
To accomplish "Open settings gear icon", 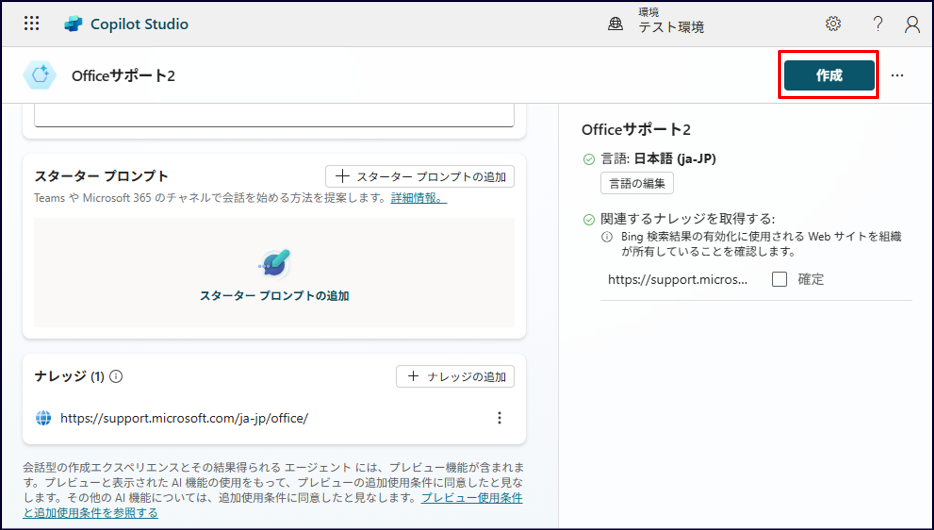I will 833,23.
